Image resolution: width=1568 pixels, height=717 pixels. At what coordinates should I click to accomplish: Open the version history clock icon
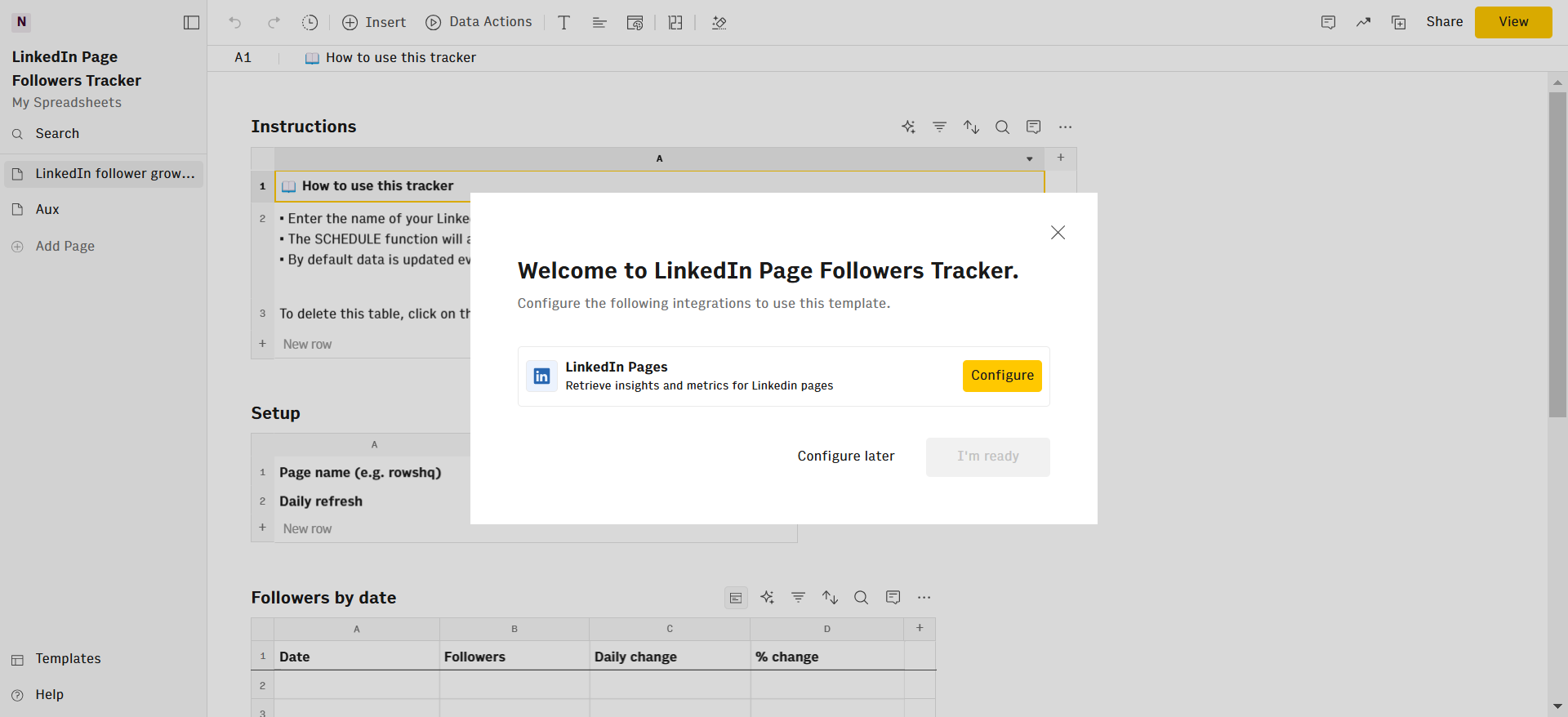click(310, 23)
